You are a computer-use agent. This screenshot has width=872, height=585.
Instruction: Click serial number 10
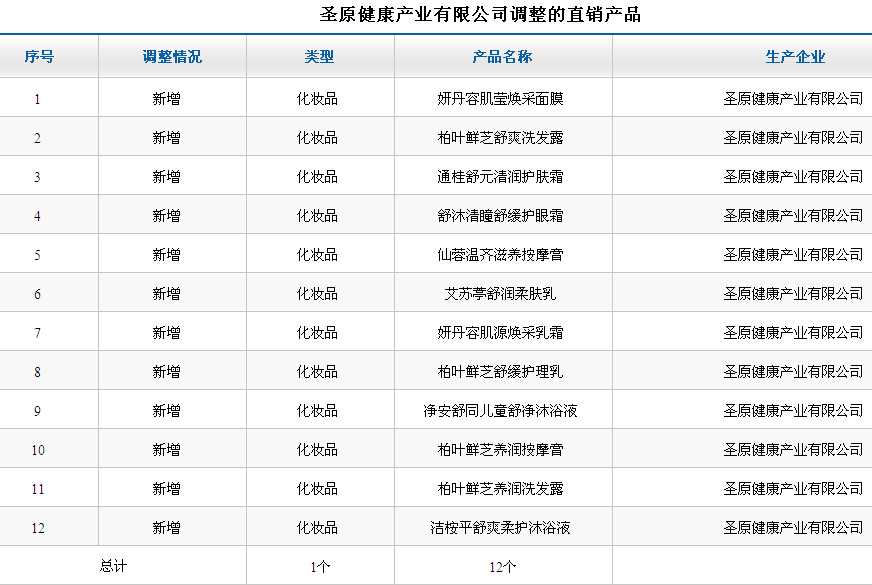point(38,450)
